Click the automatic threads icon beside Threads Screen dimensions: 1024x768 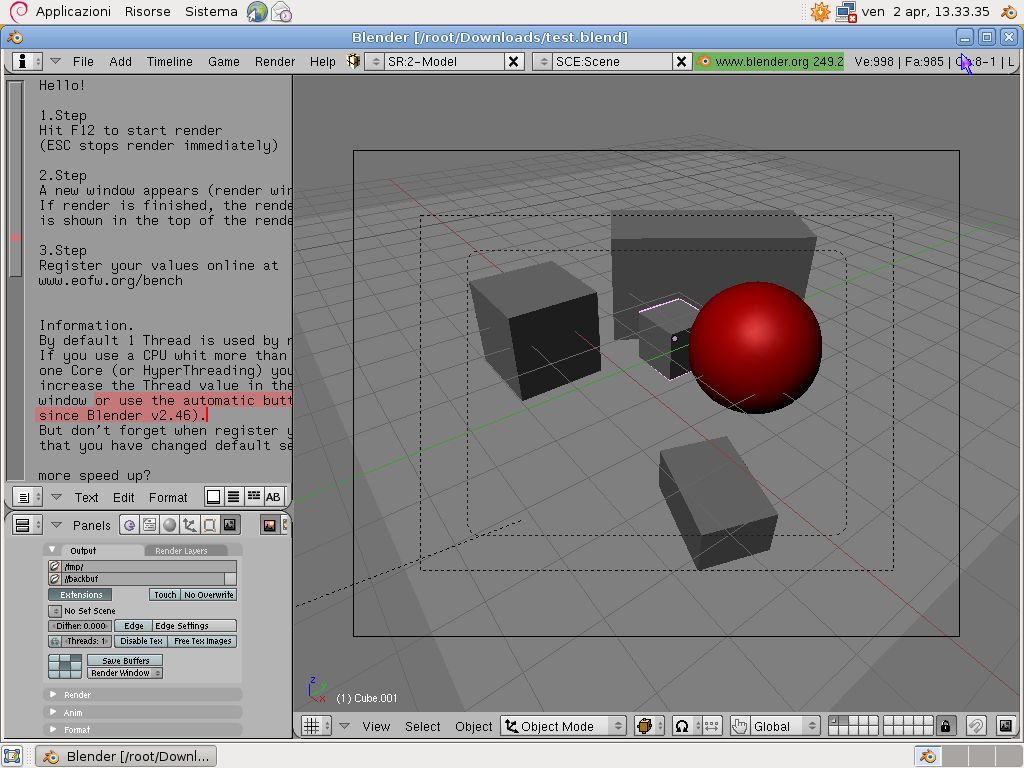(x=55, y=641)
